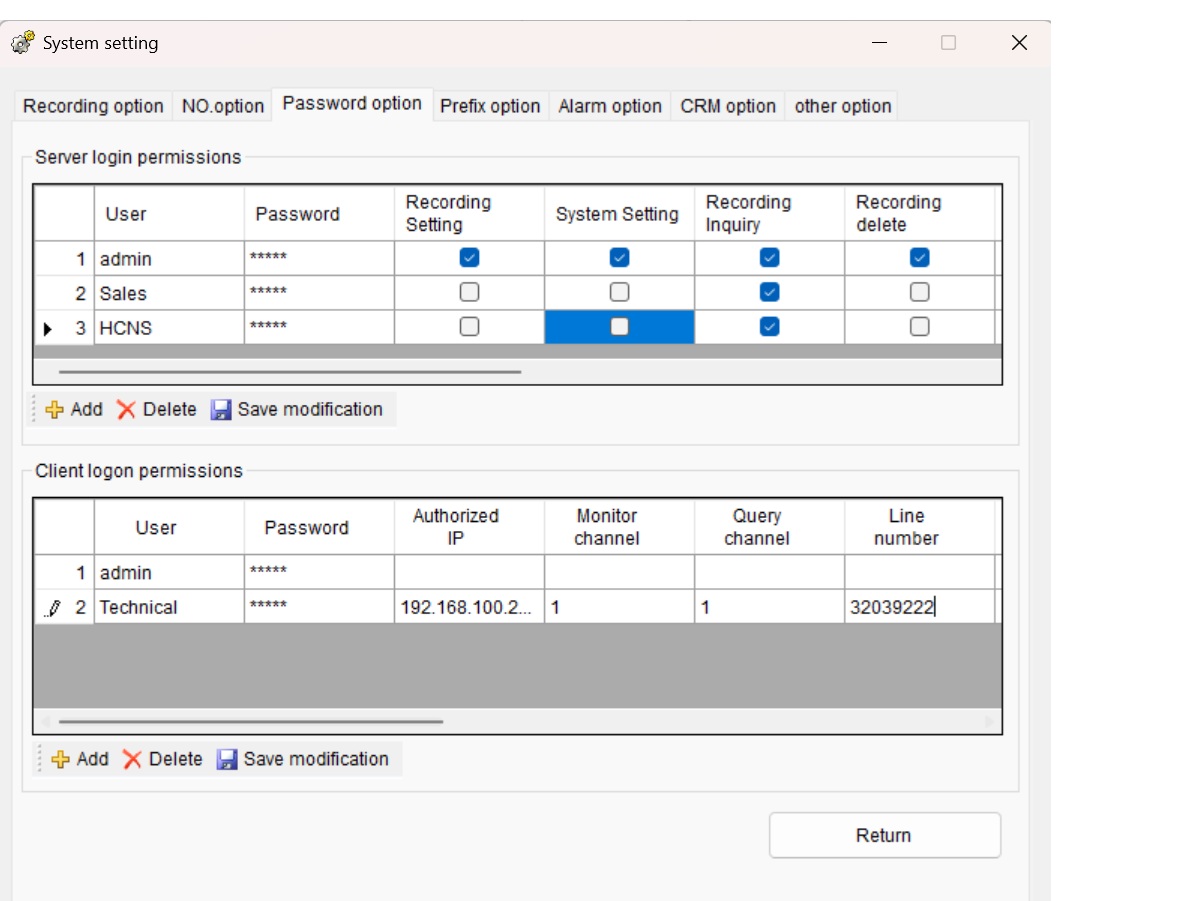Screen dimensions: 1193x901
Task: Click the Line number field containing 32039222
Action: coord(919,607)
